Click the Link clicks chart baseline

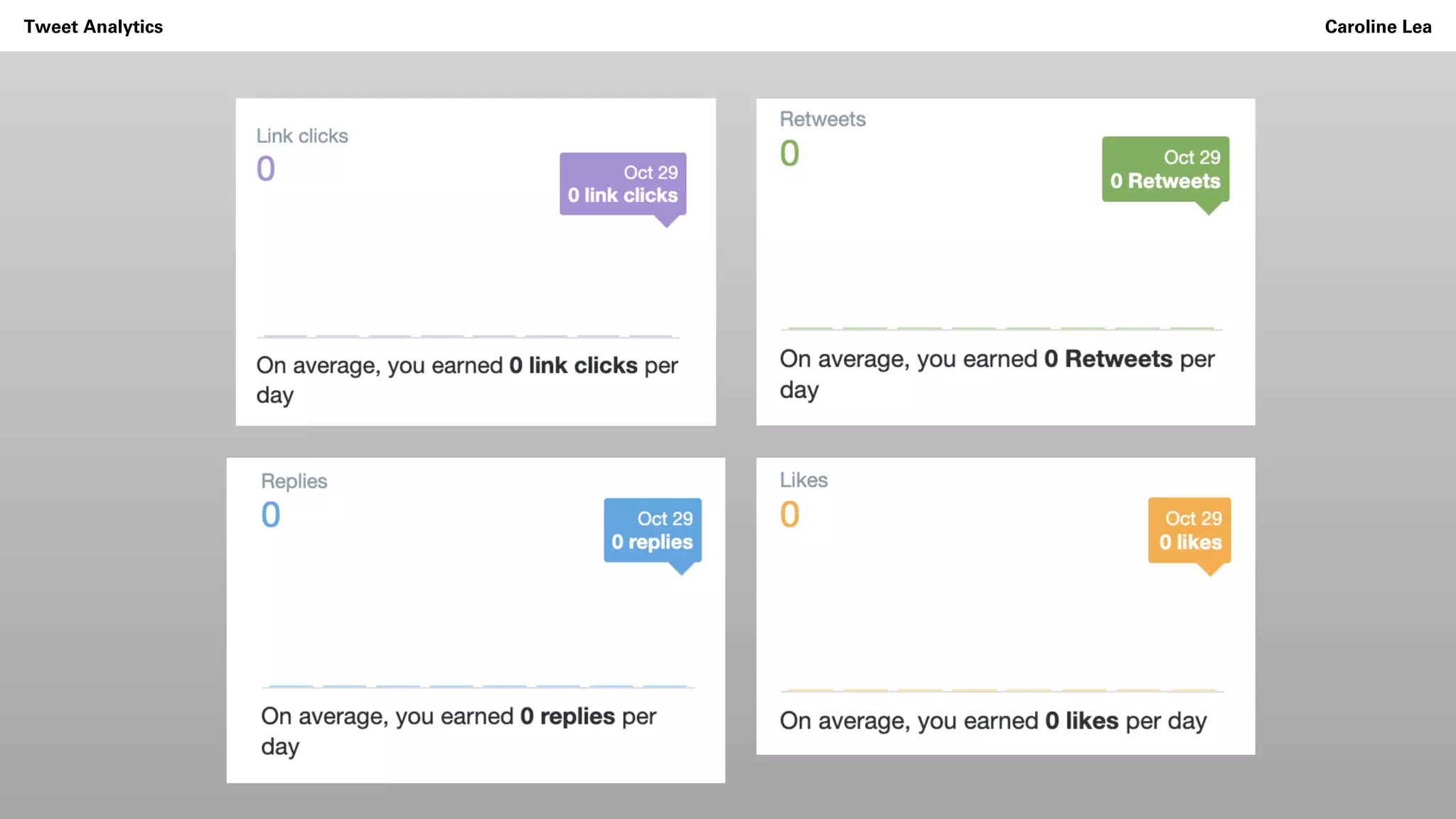pos(468,336)
